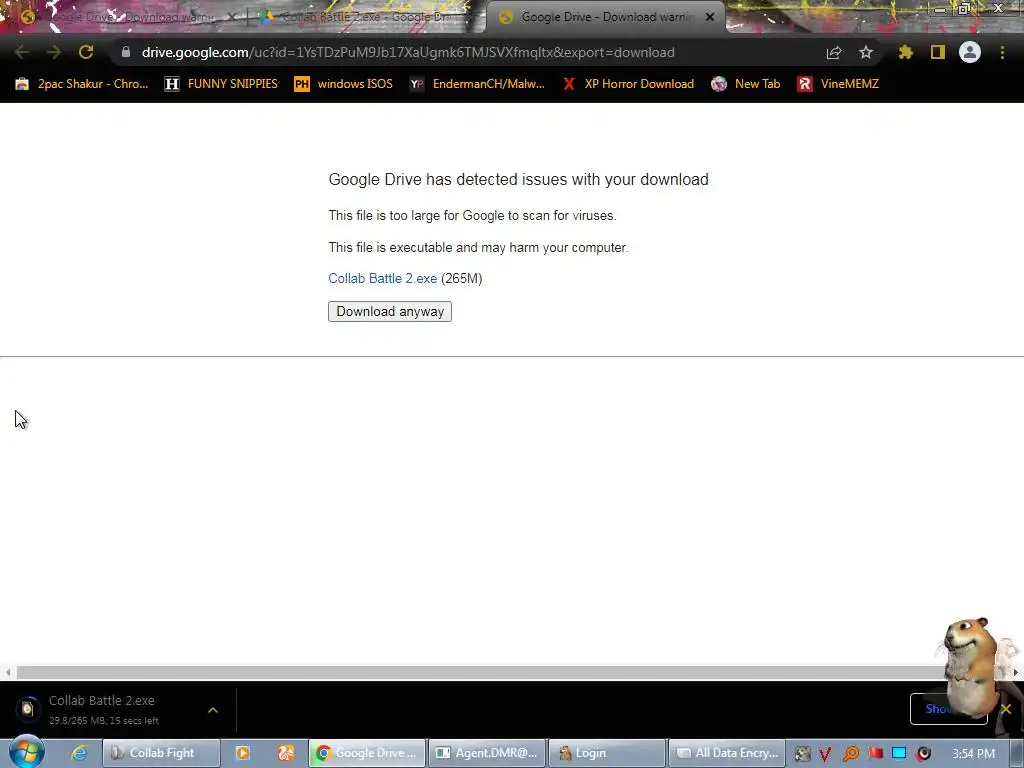Viewport: 1024px width, 768px height.
Task: Open the VineMEMZ bookmark
Action: pos(838,84)
